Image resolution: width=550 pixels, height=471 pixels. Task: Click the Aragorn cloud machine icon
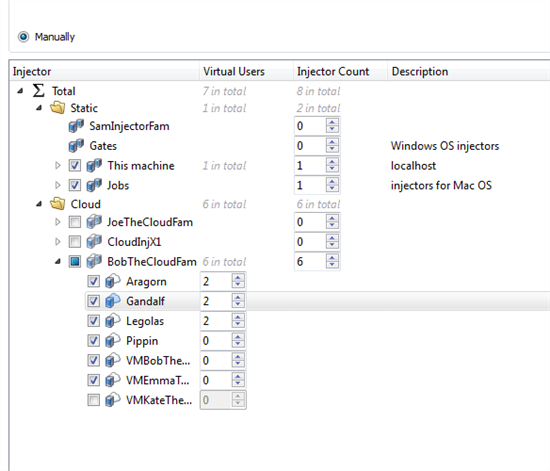(x=113, y=281)
